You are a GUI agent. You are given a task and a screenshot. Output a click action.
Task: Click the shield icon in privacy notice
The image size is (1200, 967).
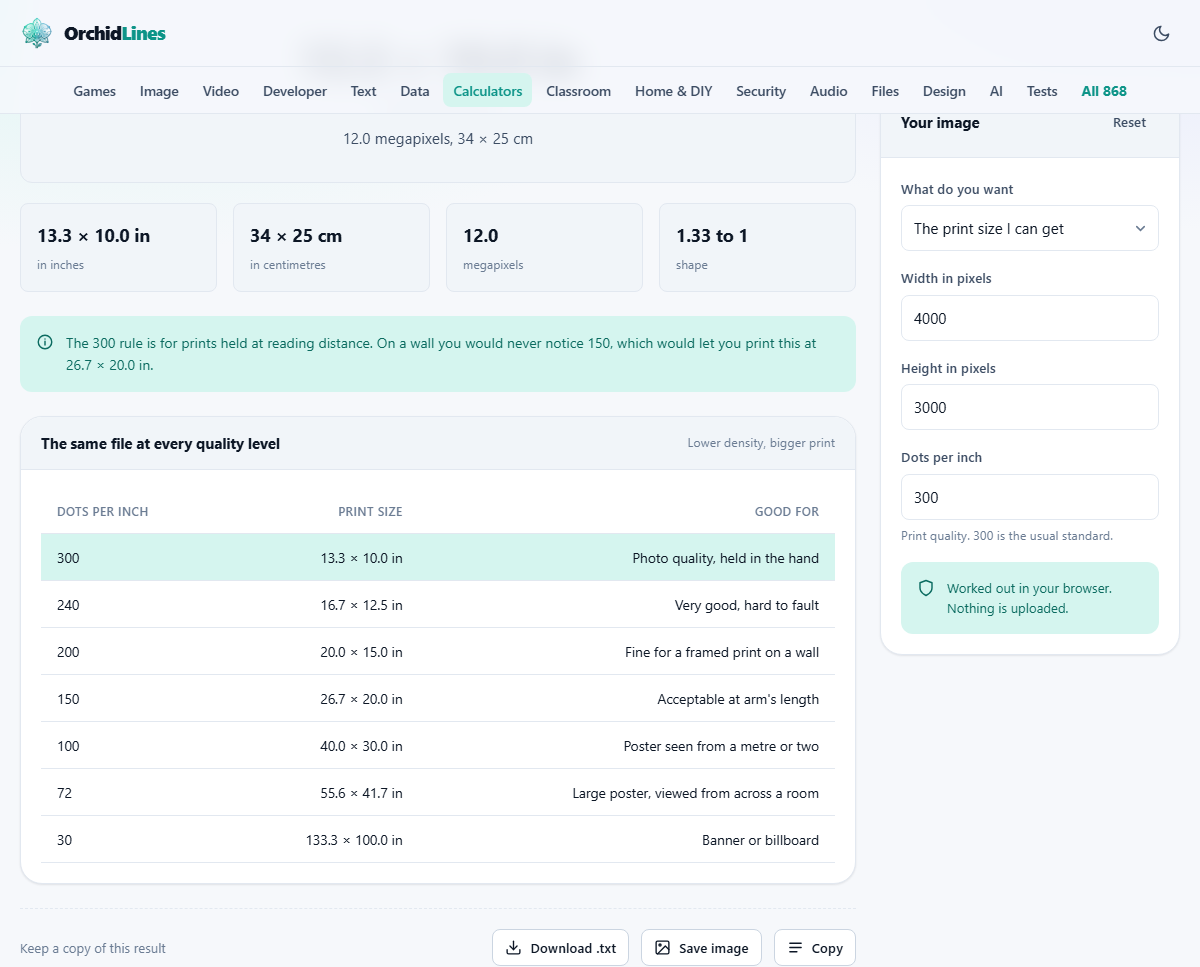(926, 589)
